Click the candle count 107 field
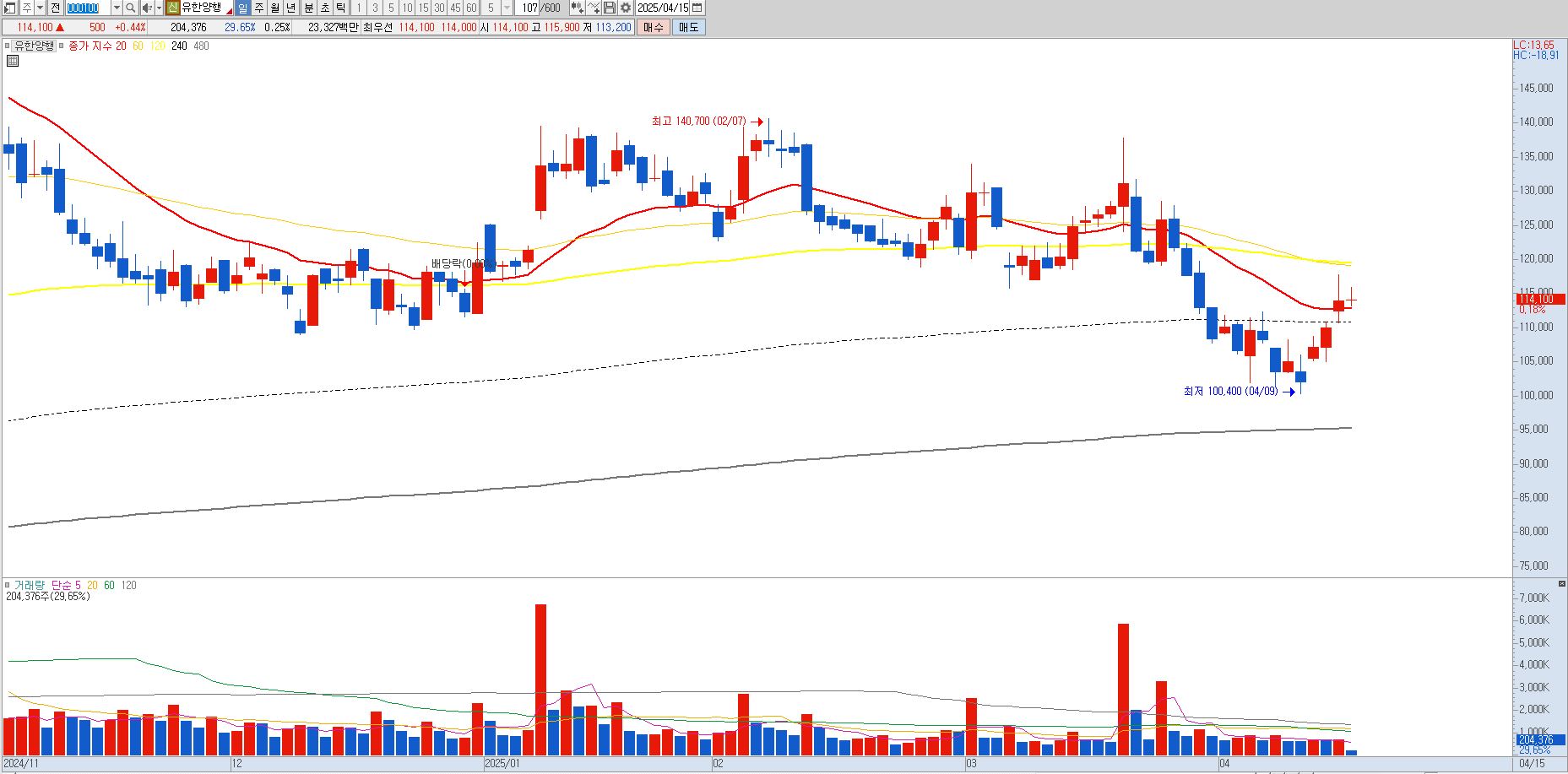 click(x=529, y=8)
